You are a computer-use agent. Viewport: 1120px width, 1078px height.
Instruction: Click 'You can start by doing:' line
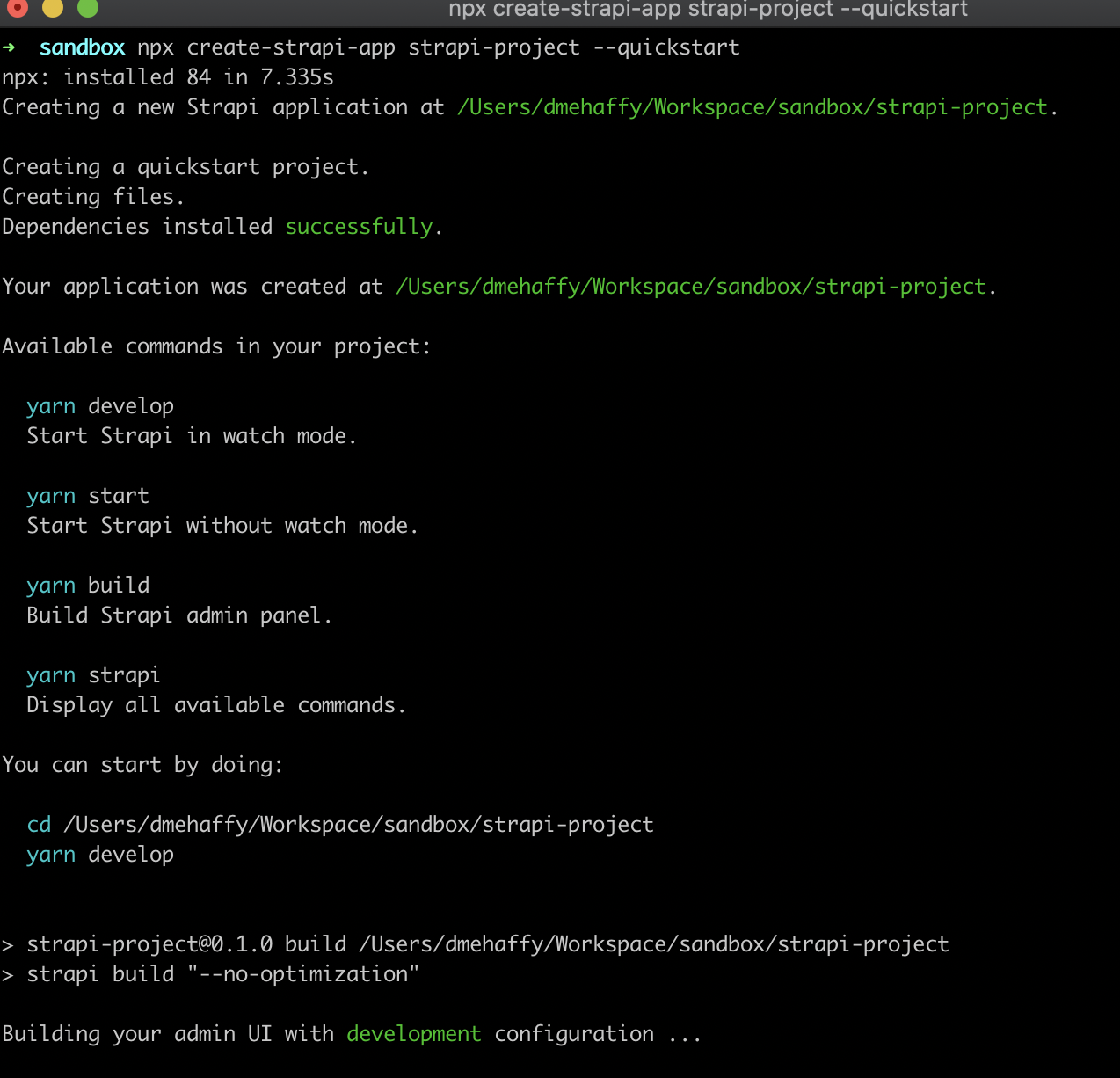pyautogui.click(x=142, y=765)
